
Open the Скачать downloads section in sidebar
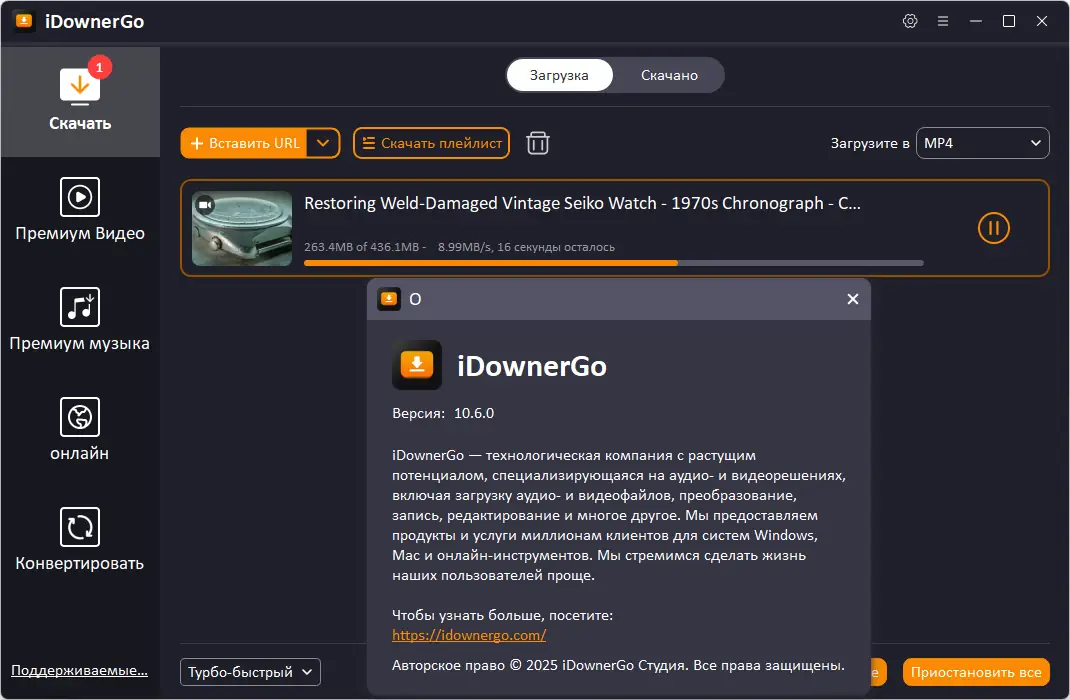pyautogui.click(x=80, y=100)
